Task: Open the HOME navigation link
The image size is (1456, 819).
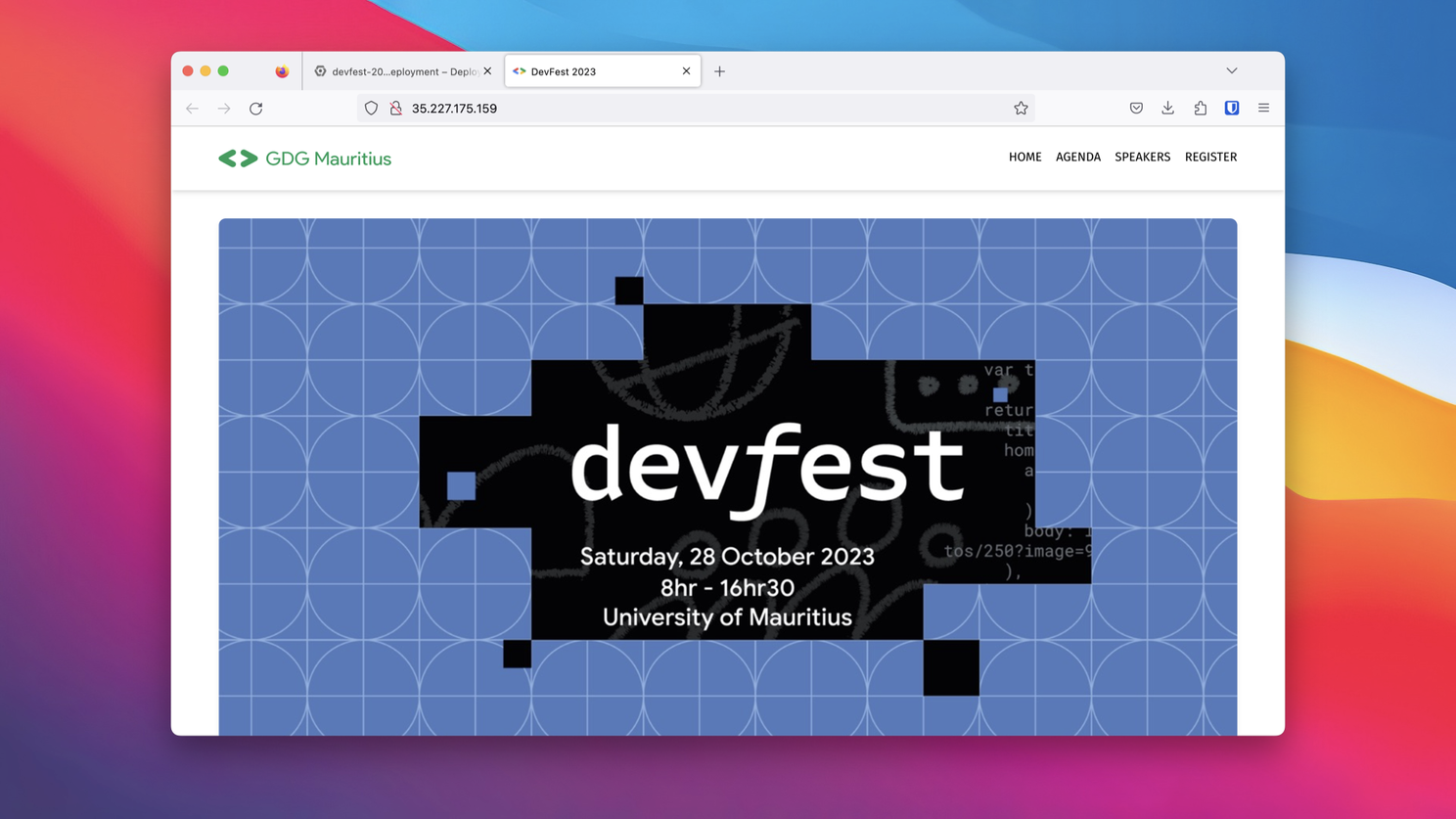Action: pos(1024,157)
